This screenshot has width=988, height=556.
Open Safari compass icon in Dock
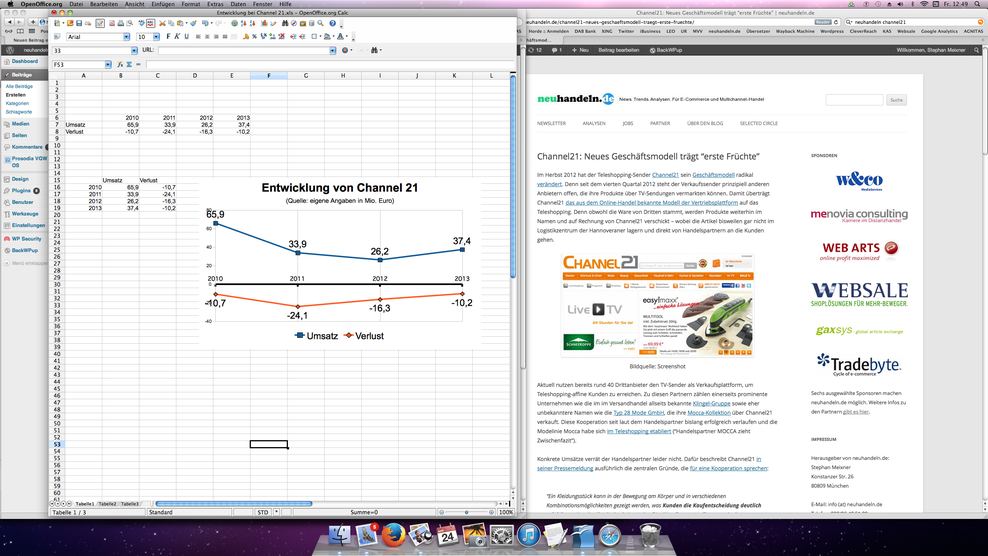click(609, 535)
